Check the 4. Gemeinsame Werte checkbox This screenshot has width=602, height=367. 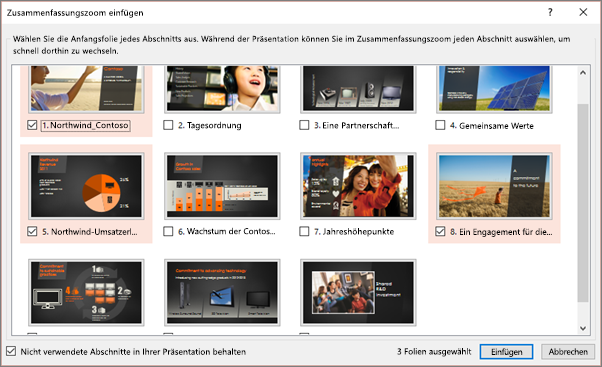[440, 125]
